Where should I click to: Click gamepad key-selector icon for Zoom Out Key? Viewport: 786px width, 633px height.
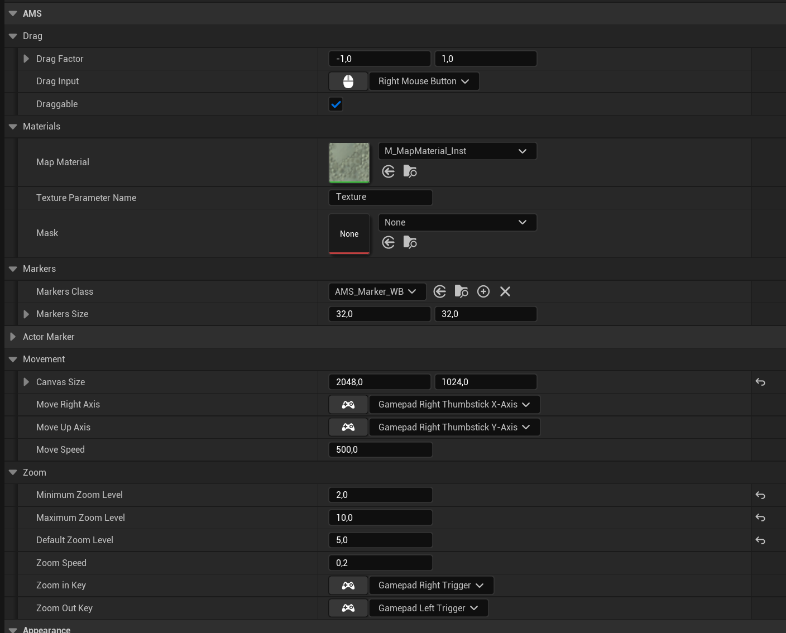coord(348,608)
